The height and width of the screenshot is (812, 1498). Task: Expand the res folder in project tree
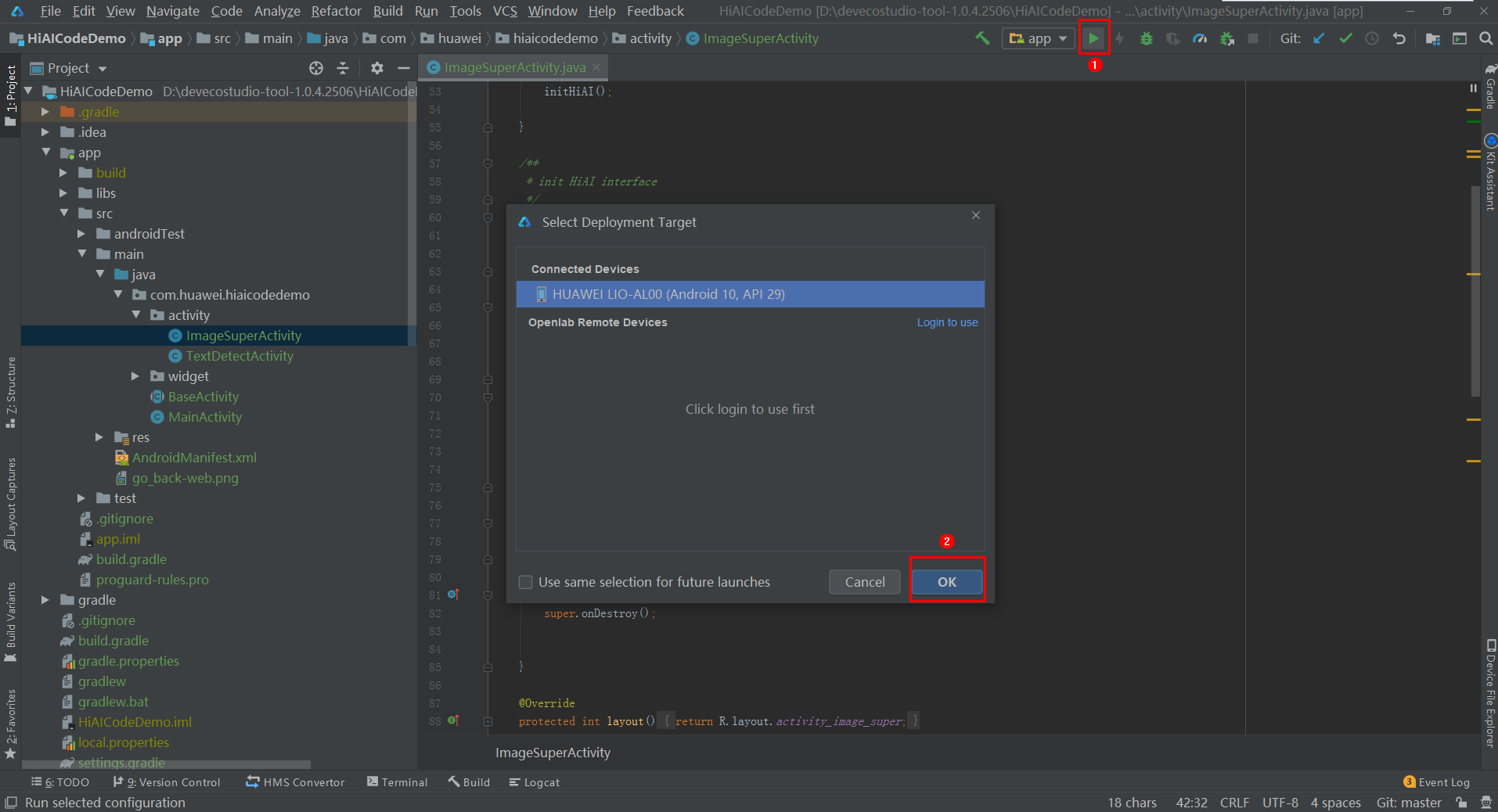[99, 437]
